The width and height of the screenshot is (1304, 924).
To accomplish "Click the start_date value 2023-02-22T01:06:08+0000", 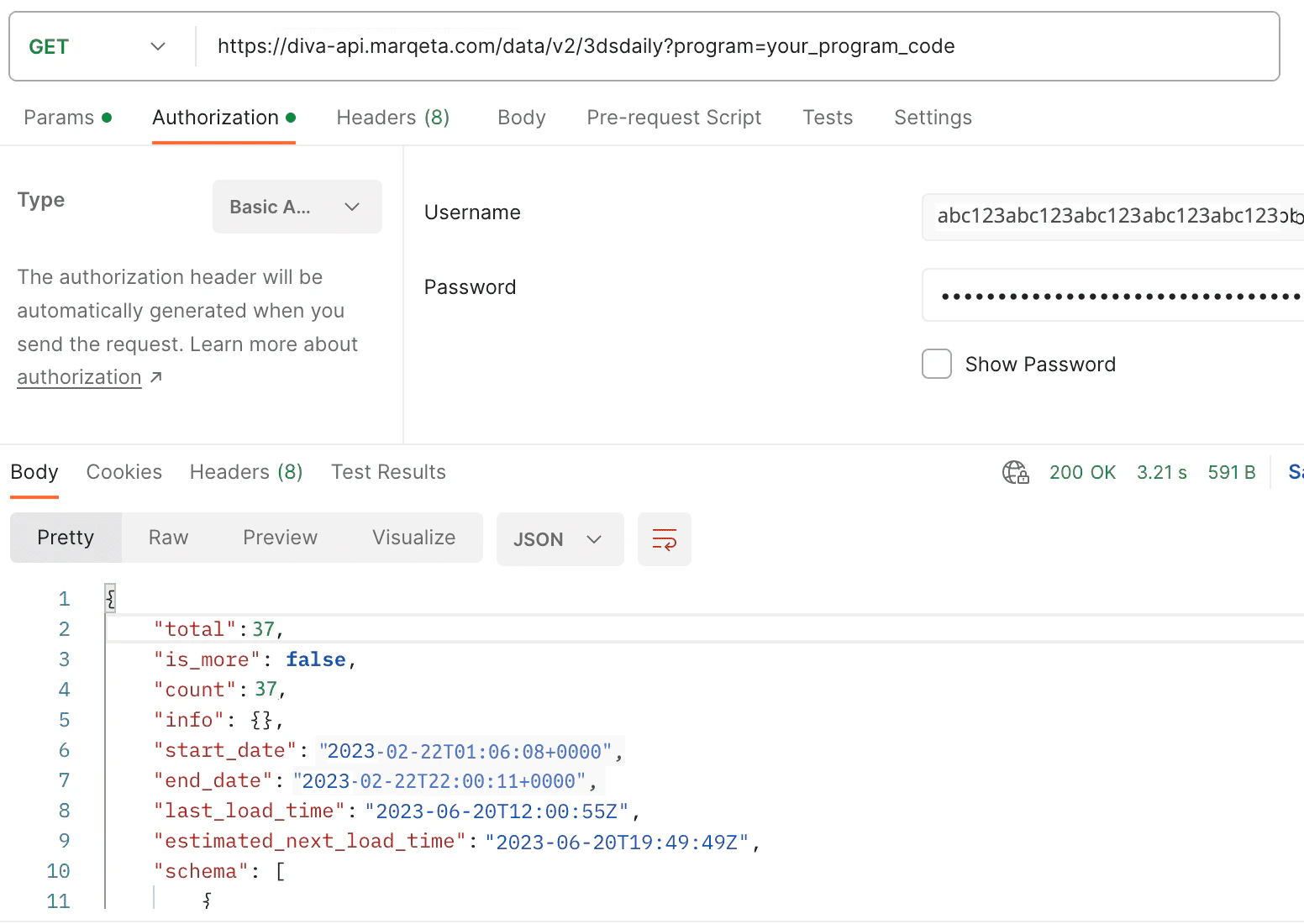I will (465, 751).
